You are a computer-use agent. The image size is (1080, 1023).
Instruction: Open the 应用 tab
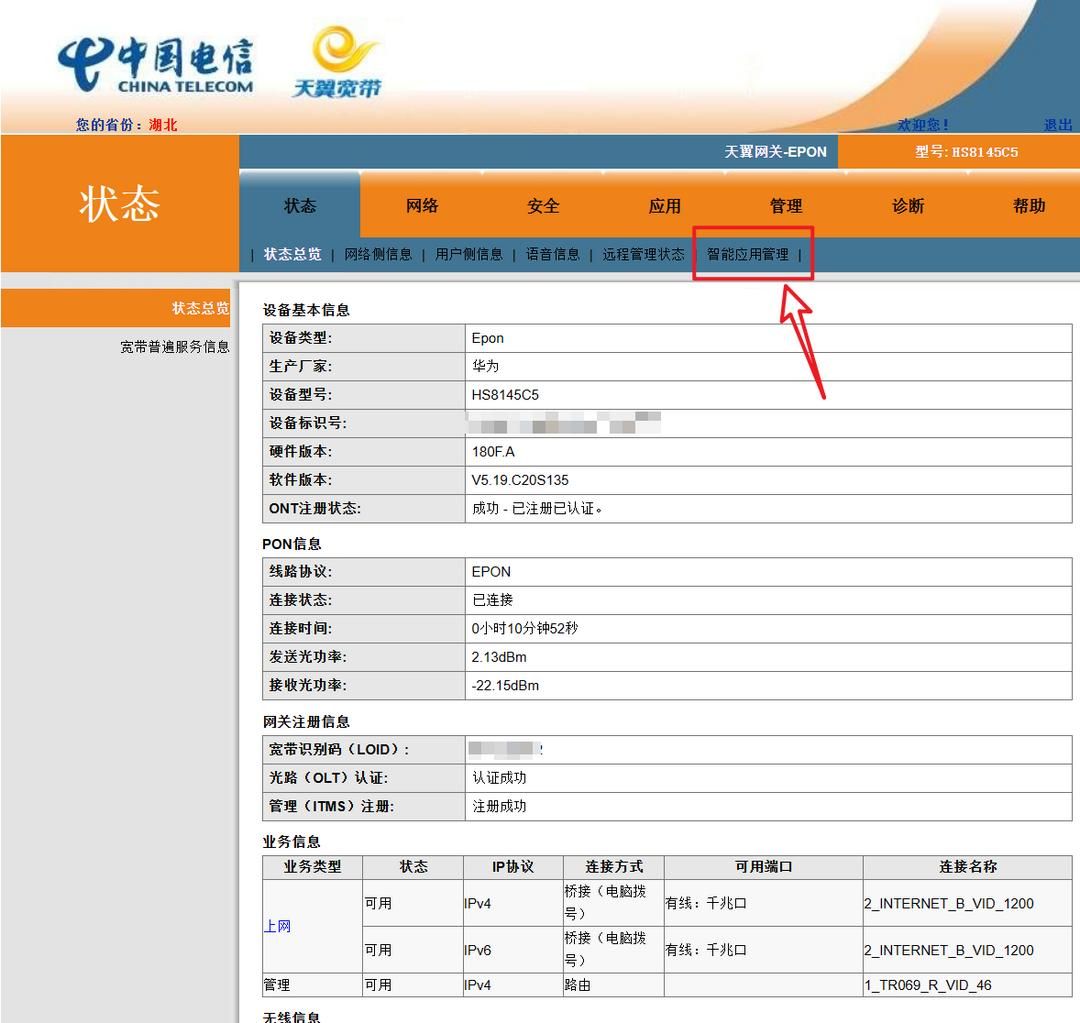(665, 206)
